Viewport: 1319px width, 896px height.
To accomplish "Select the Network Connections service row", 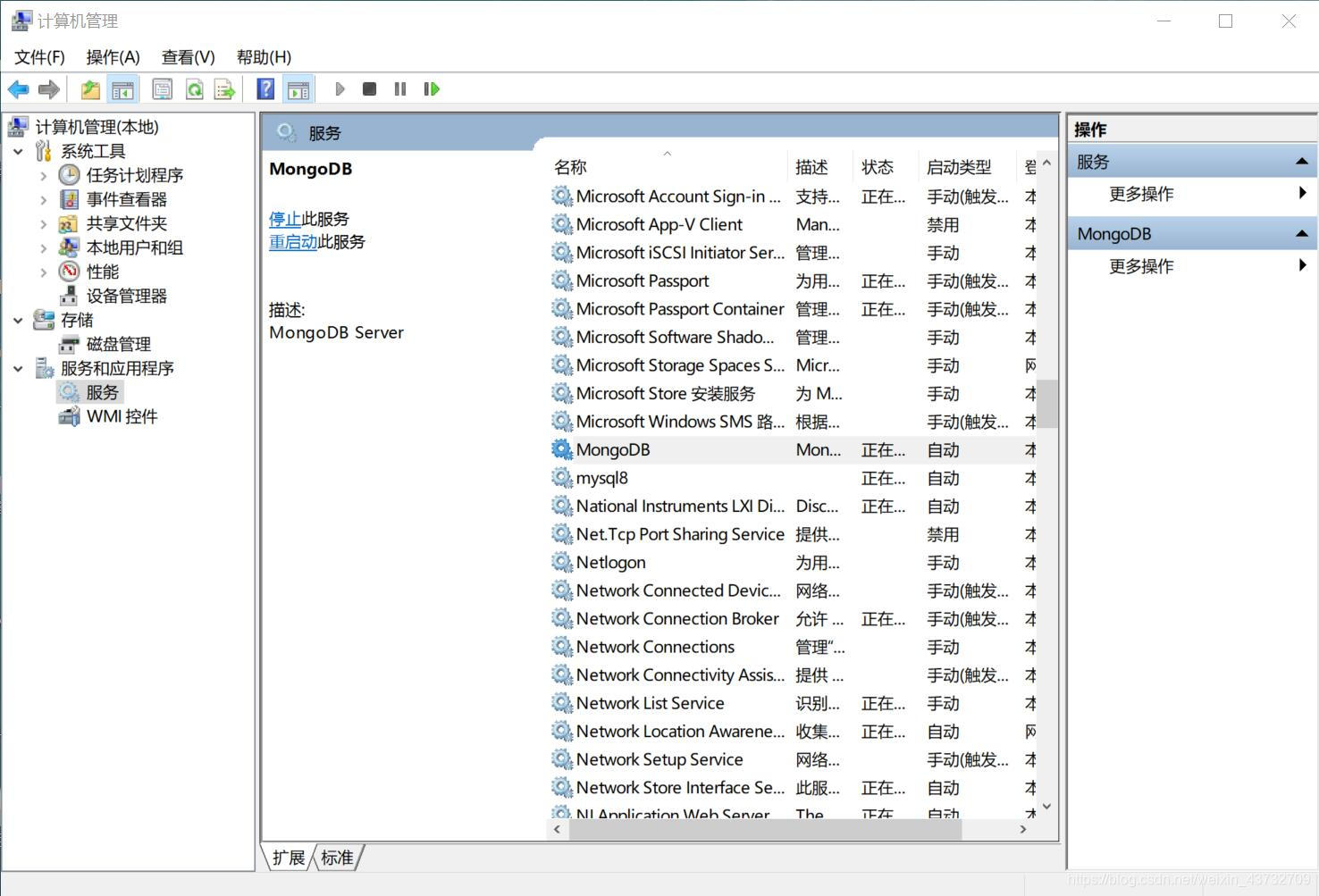I will pyautogui.click(x=792, y=647).
